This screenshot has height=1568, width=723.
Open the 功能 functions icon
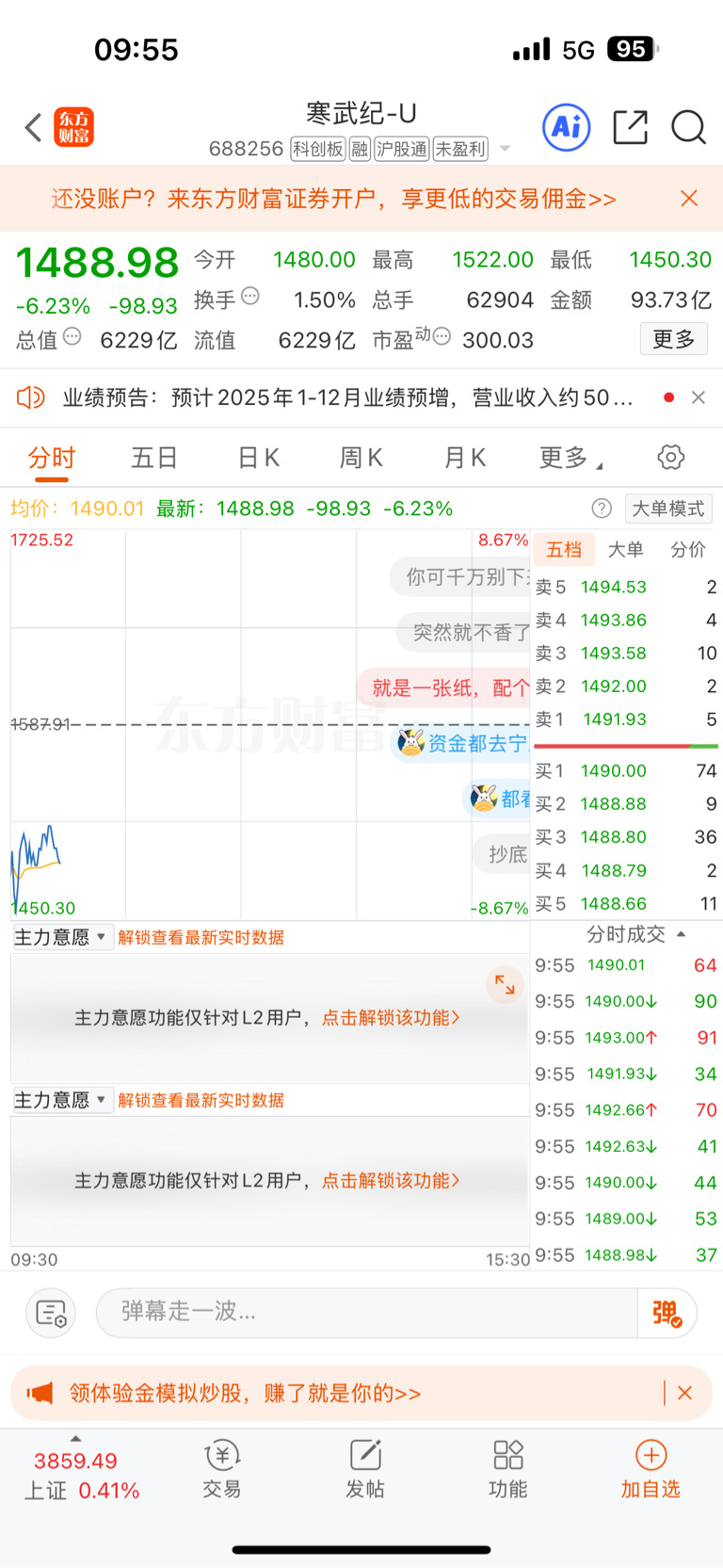(x=508, y=1469)
